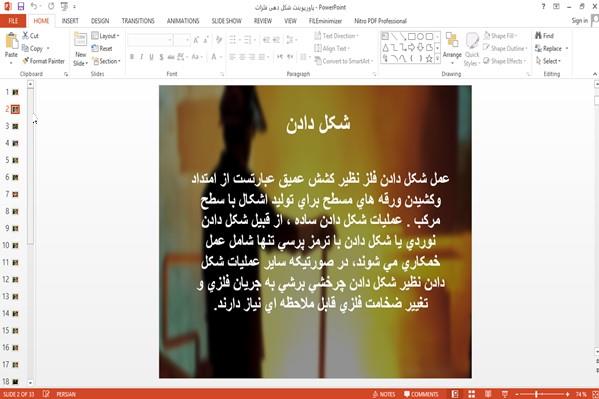Open the FILE tab

coord(13,21)
